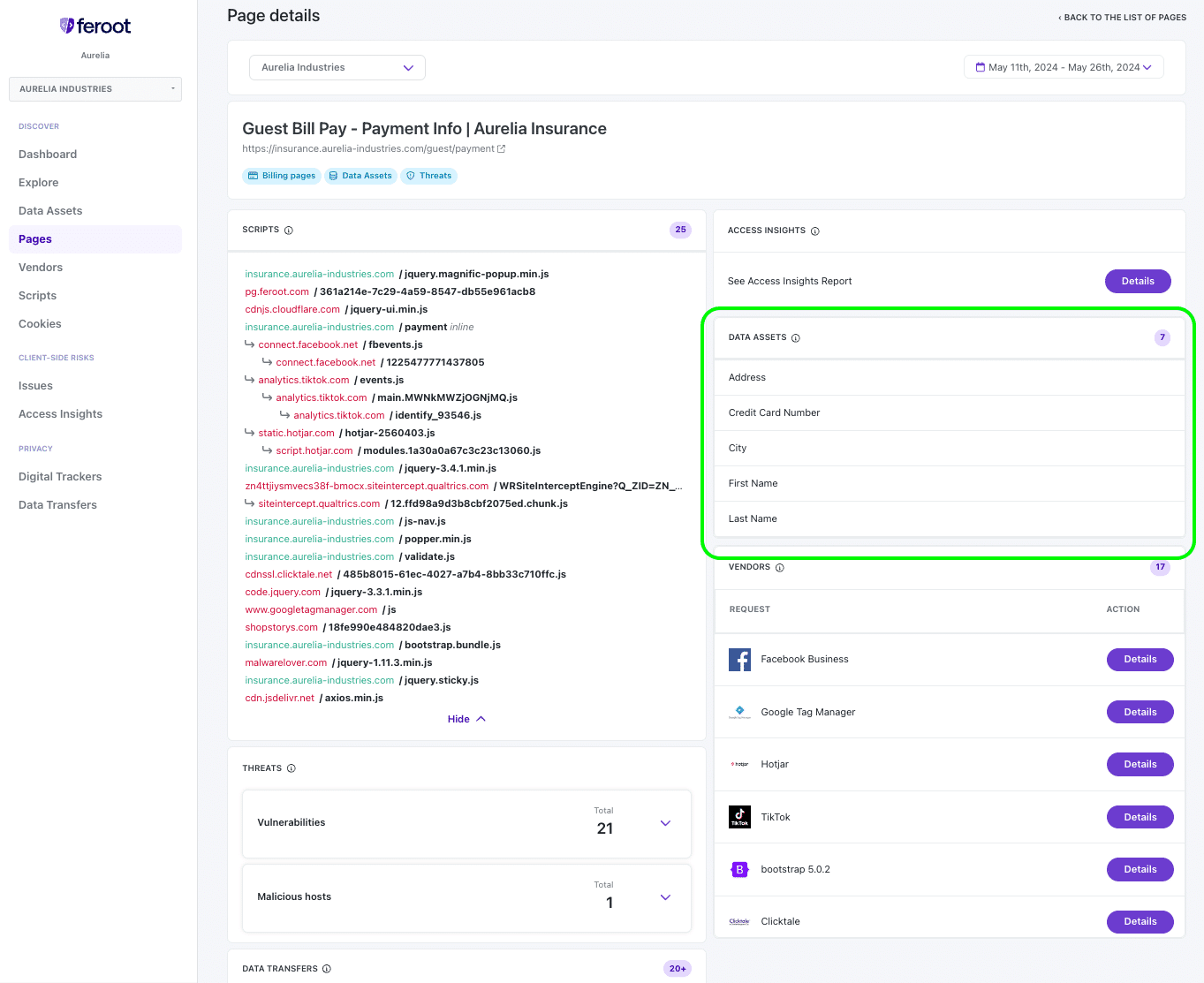Open Issues in the sidebar
This screenshot has height=983, width=1204.
point(35,386)
